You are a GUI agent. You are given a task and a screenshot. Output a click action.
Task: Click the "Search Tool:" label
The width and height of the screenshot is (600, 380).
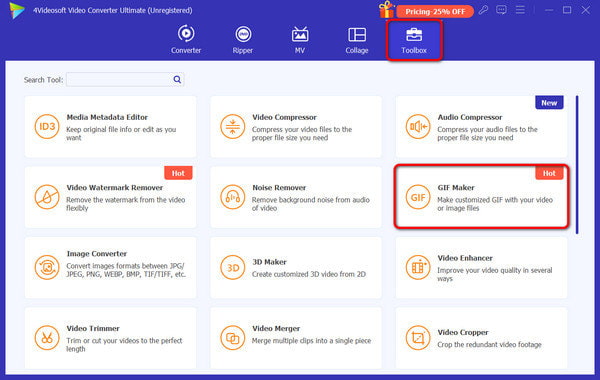[43, 80]
